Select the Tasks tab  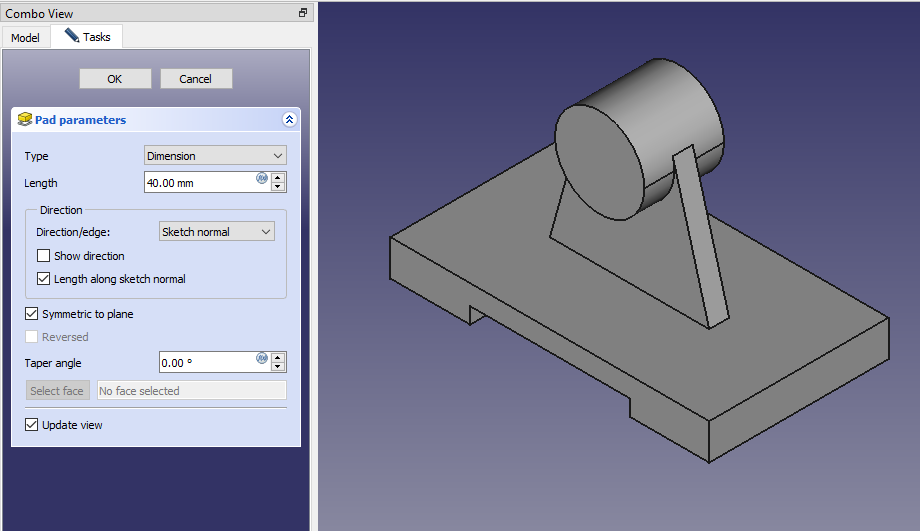coord(87,37)
